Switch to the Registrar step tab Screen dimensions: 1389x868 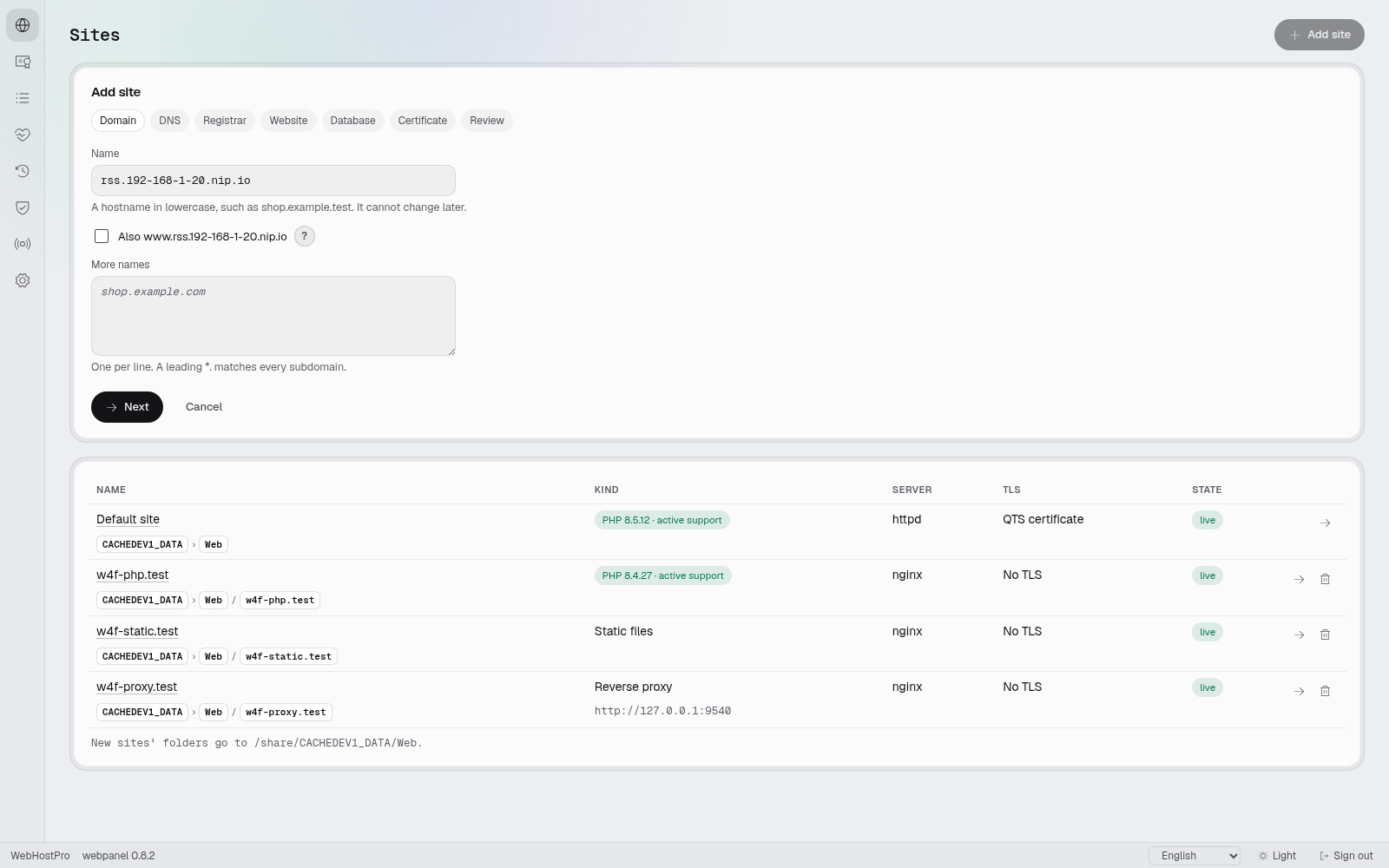click(225, 121)
